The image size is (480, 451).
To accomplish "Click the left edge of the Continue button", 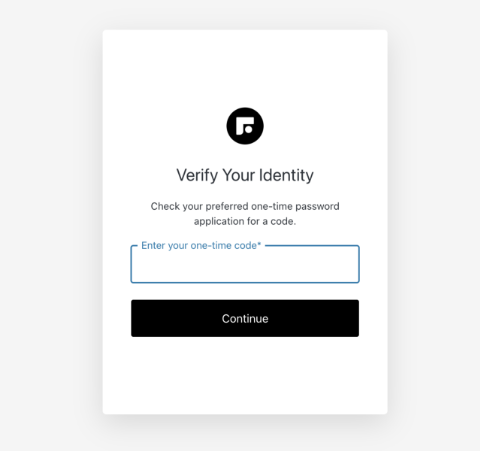I will [x=135, y=318].
